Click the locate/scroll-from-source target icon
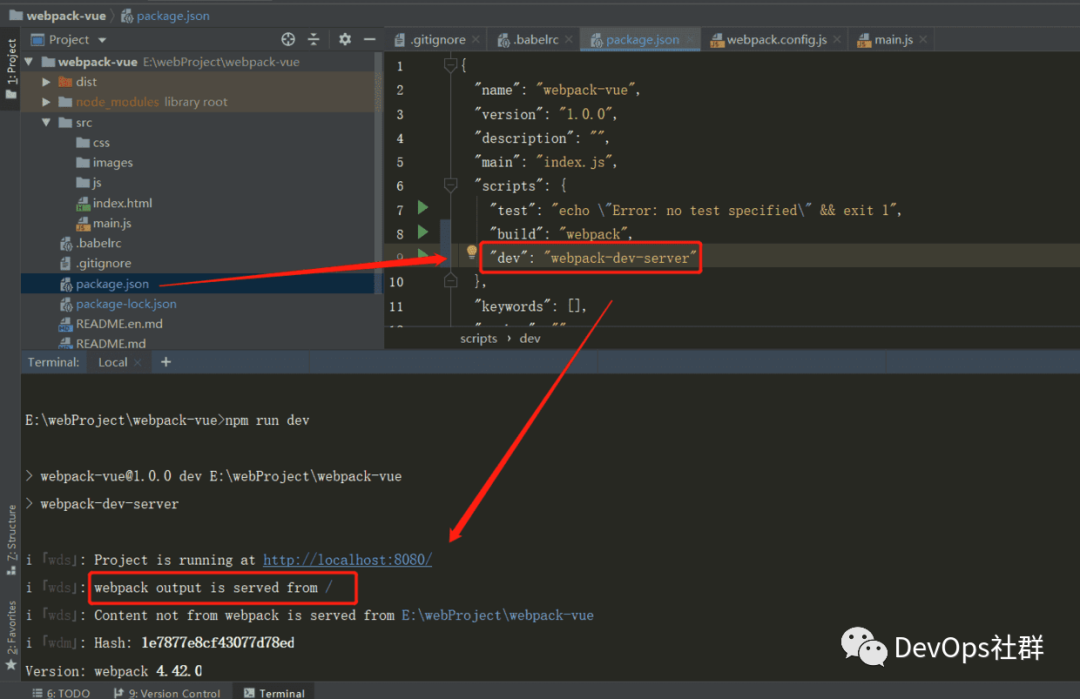 tap(288, 39)
